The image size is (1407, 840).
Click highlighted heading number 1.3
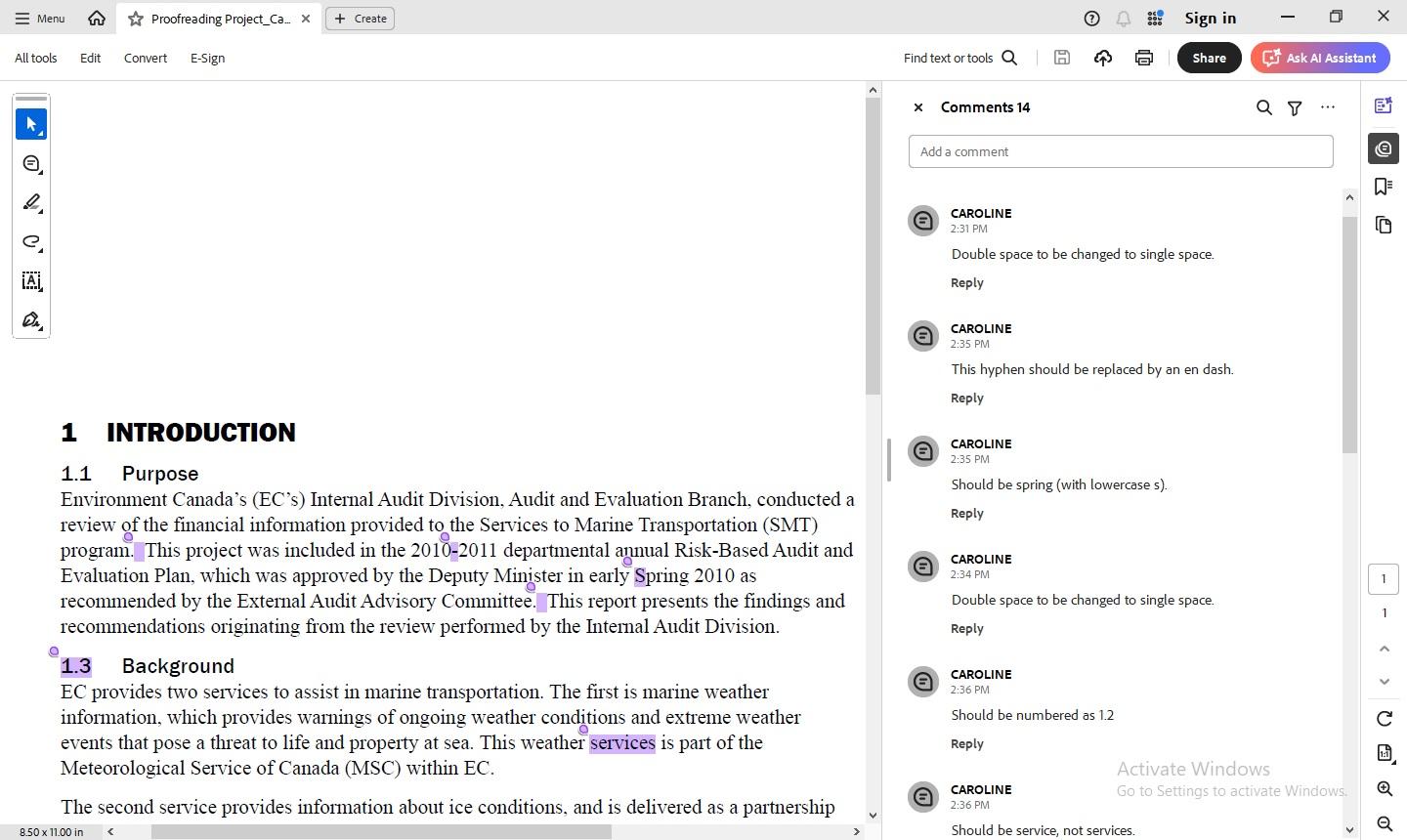coord(76,666)
